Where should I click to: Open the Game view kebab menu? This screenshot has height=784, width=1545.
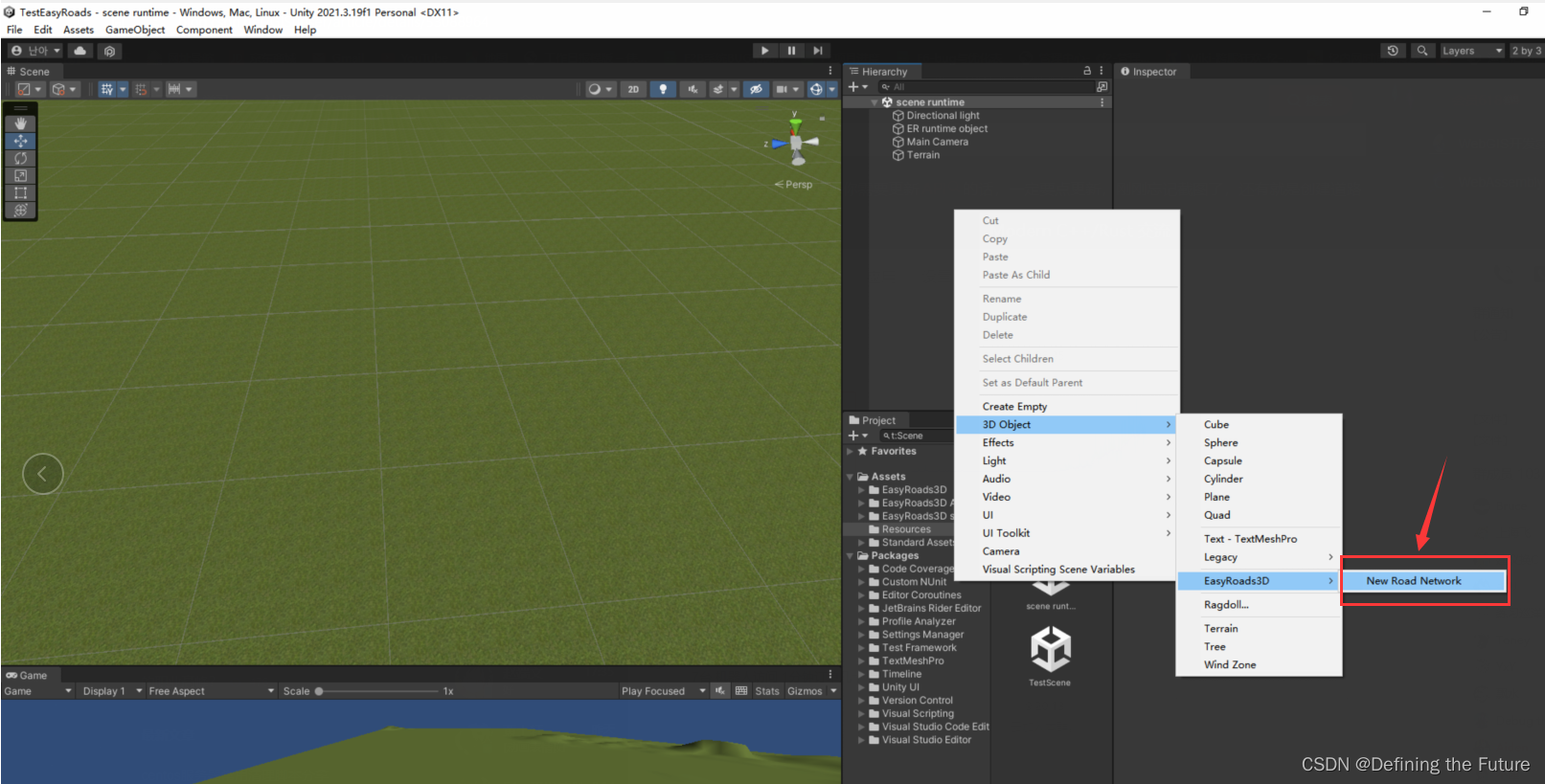(x=830, y=675)
